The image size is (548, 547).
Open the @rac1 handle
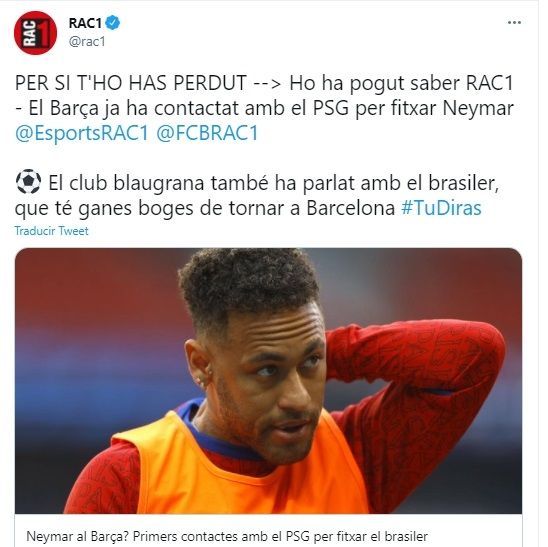[x=87, y=42]
